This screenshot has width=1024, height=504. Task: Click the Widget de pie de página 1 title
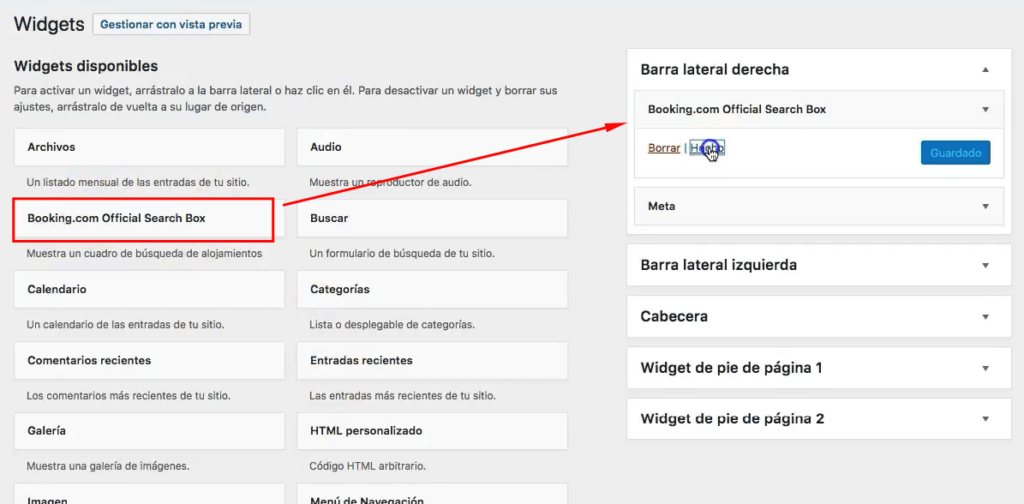[731, 368]
